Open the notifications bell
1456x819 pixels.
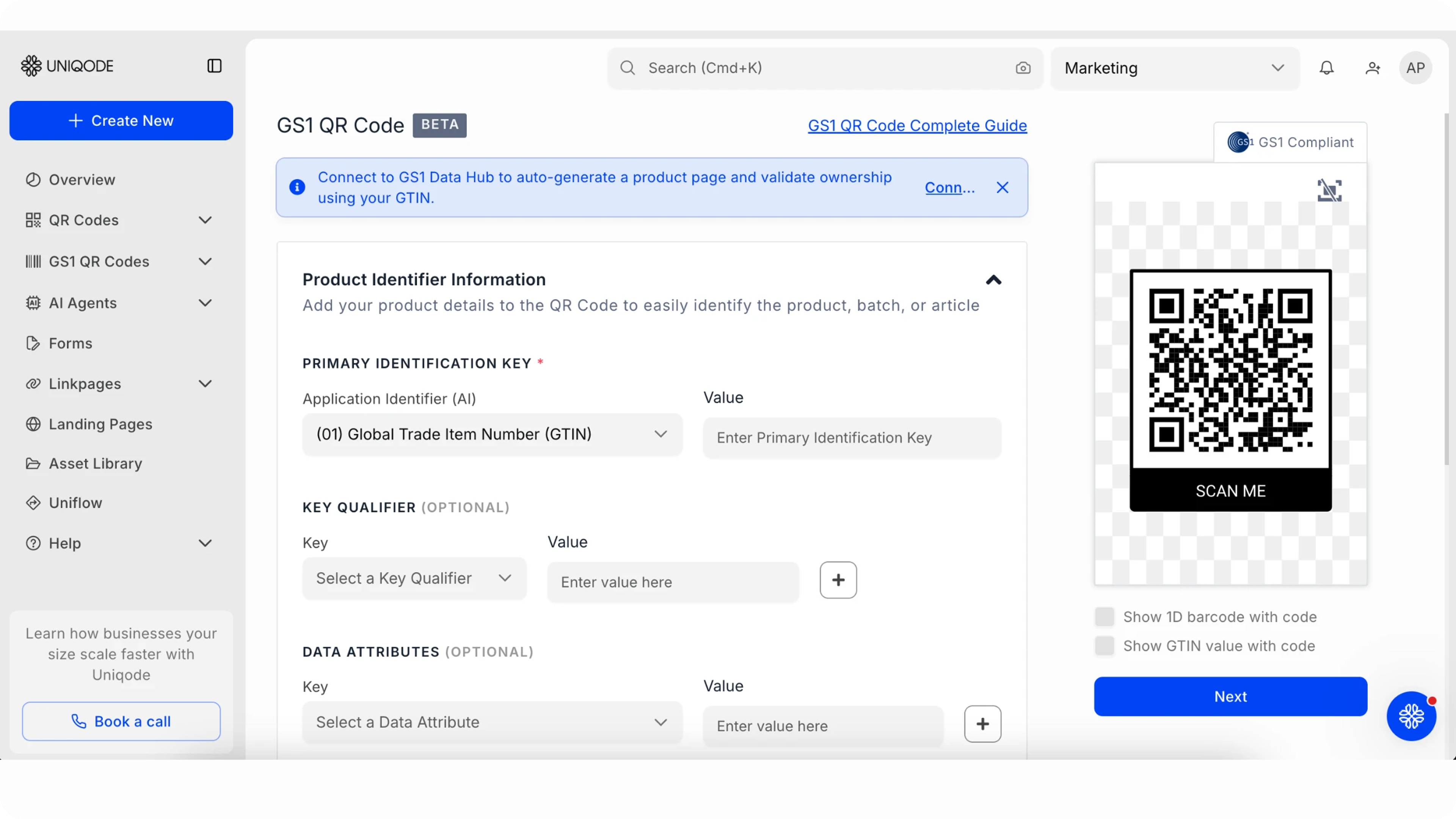(1327, 68)
